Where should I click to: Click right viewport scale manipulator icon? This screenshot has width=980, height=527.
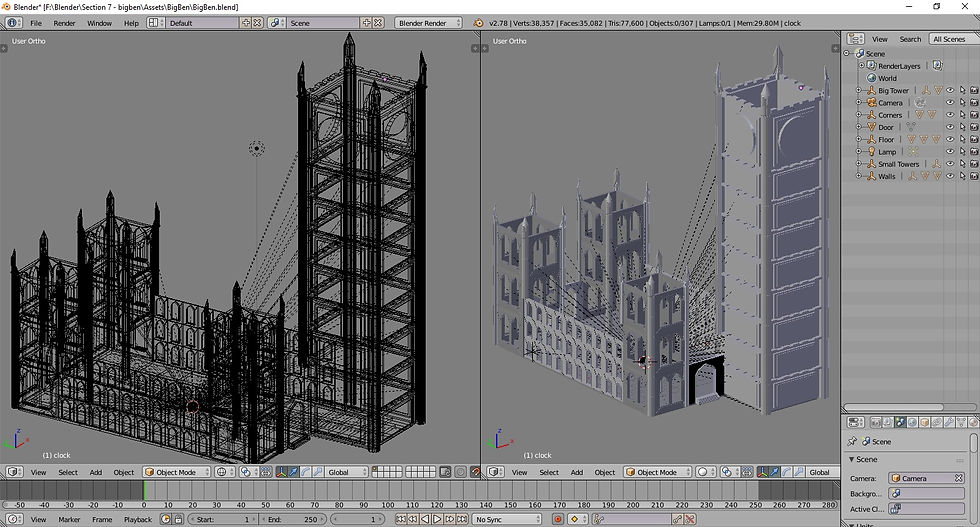[x=798, y=472]
